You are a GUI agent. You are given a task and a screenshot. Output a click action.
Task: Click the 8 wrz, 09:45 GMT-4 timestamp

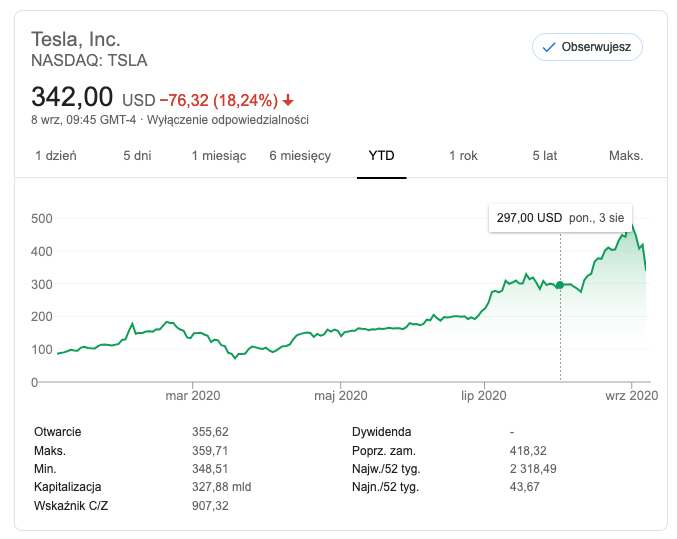[x=83, y=120]
